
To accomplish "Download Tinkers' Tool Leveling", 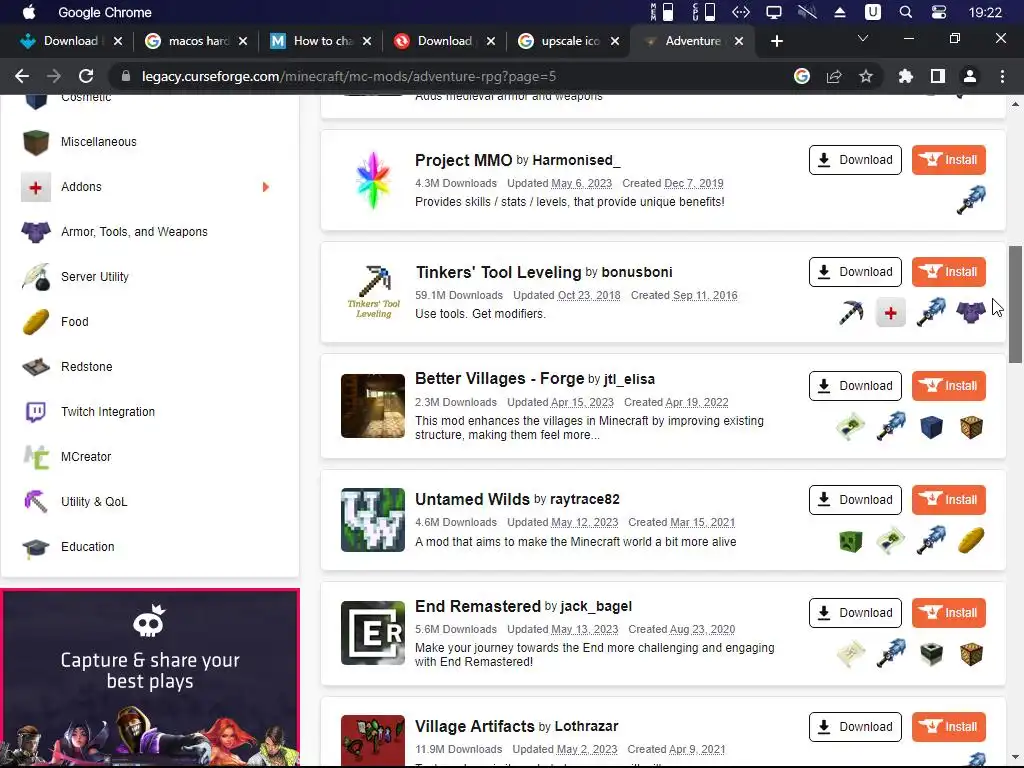I will 855,272.
